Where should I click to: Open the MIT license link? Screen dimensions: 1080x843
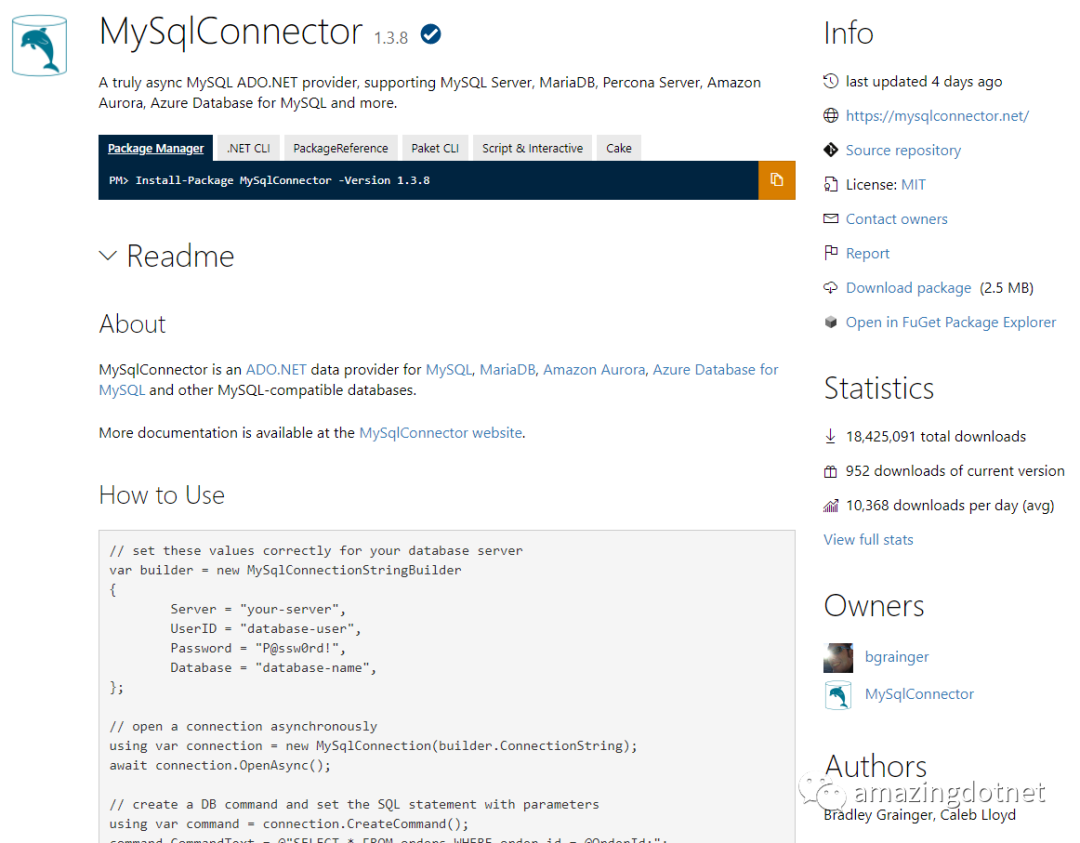pos(913,185)
